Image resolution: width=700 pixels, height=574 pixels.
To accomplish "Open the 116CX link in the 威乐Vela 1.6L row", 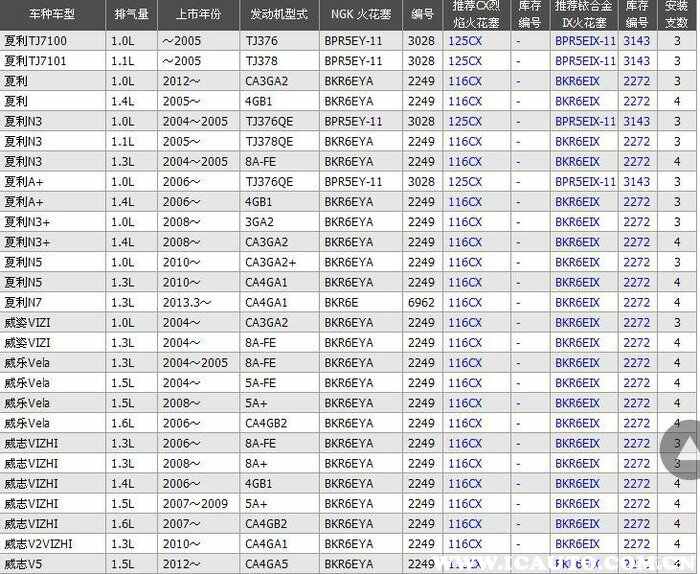I will (x=465, y=423).
